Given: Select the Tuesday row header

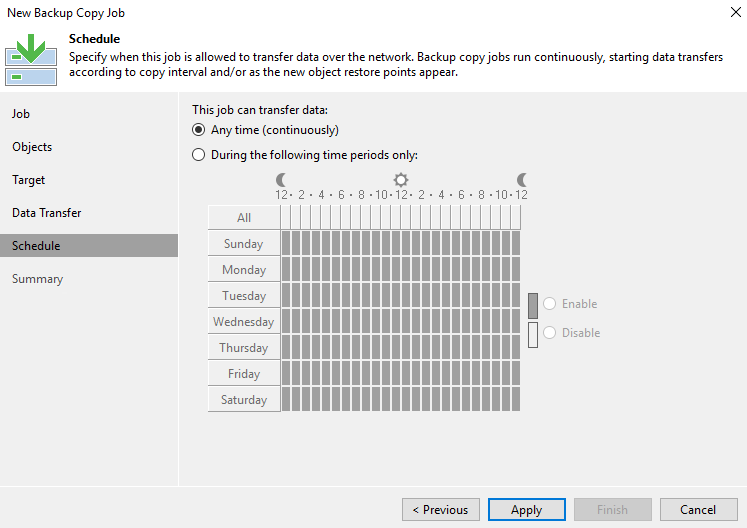Looking at the screenshot, I should 244,295.
